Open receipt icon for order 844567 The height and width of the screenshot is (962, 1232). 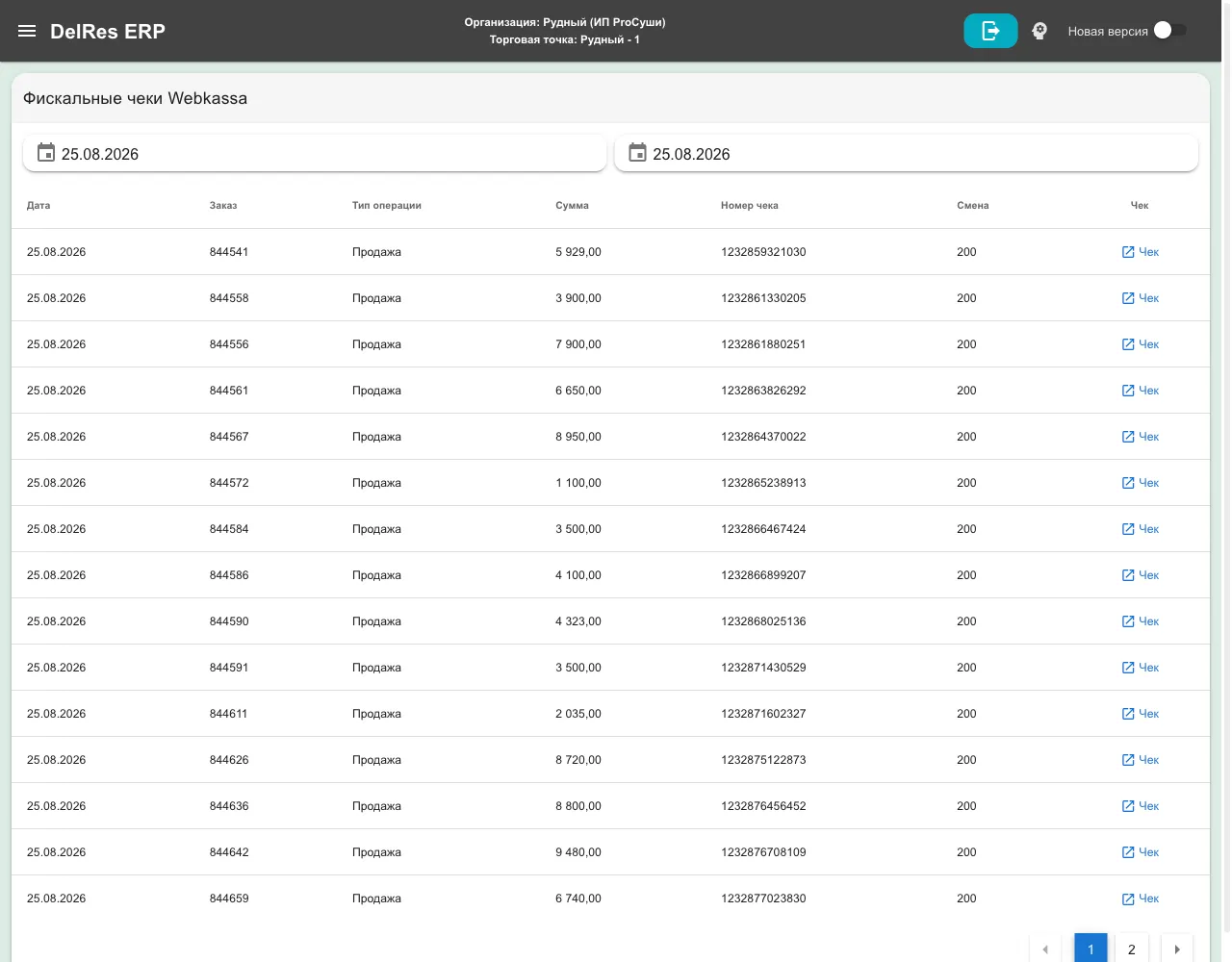tap(1128, 437)
